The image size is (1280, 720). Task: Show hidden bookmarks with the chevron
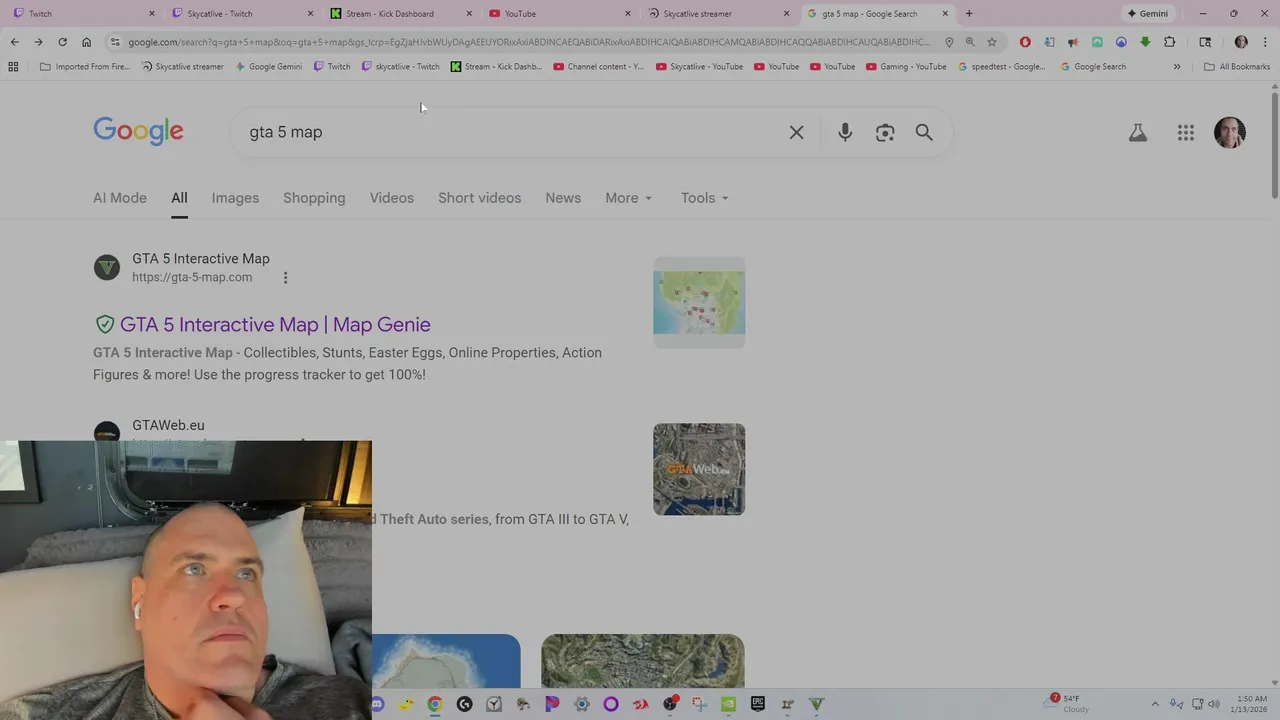1177,67
